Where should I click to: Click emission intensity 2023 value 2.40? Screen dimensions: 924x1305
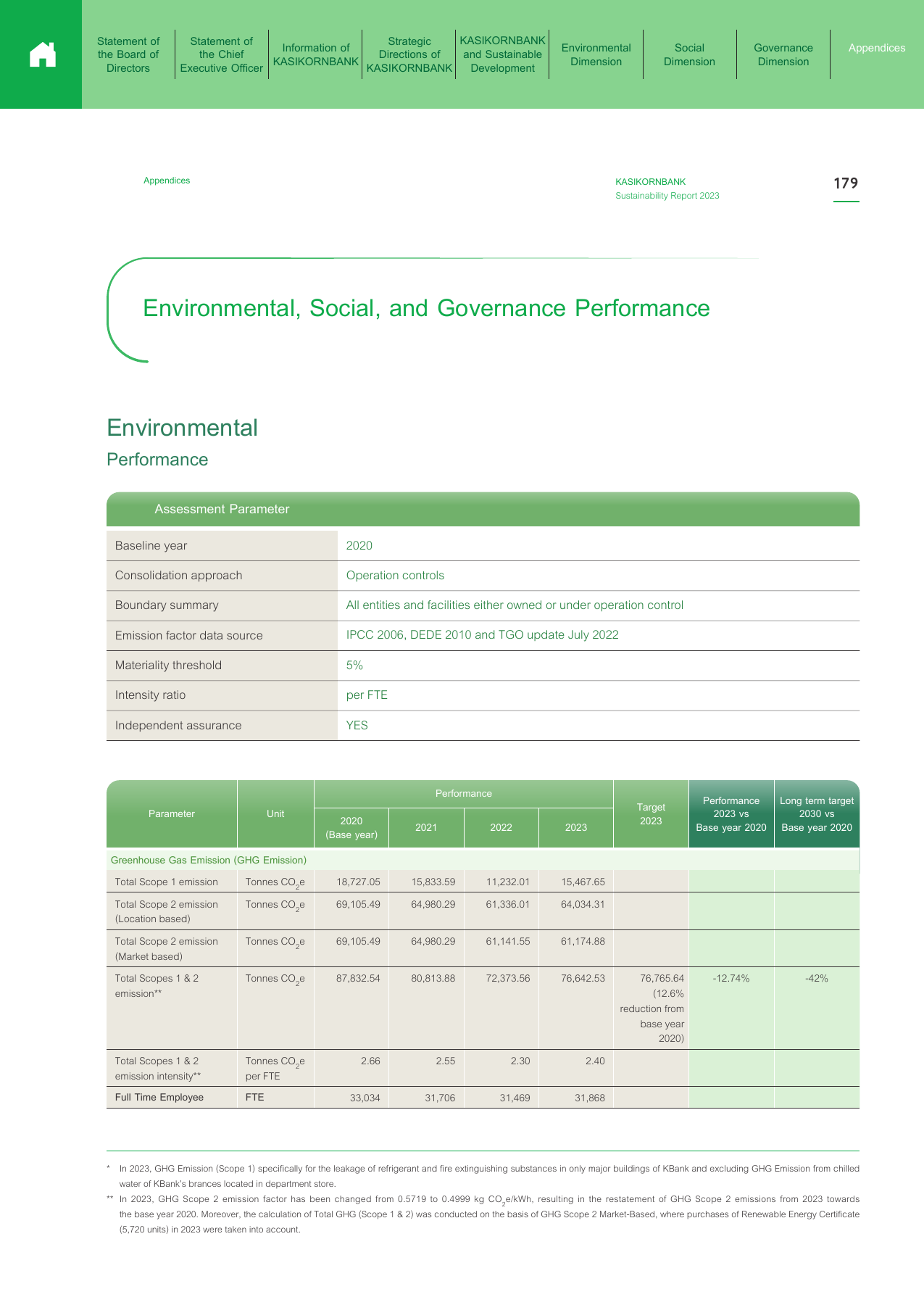[595, 1061]
